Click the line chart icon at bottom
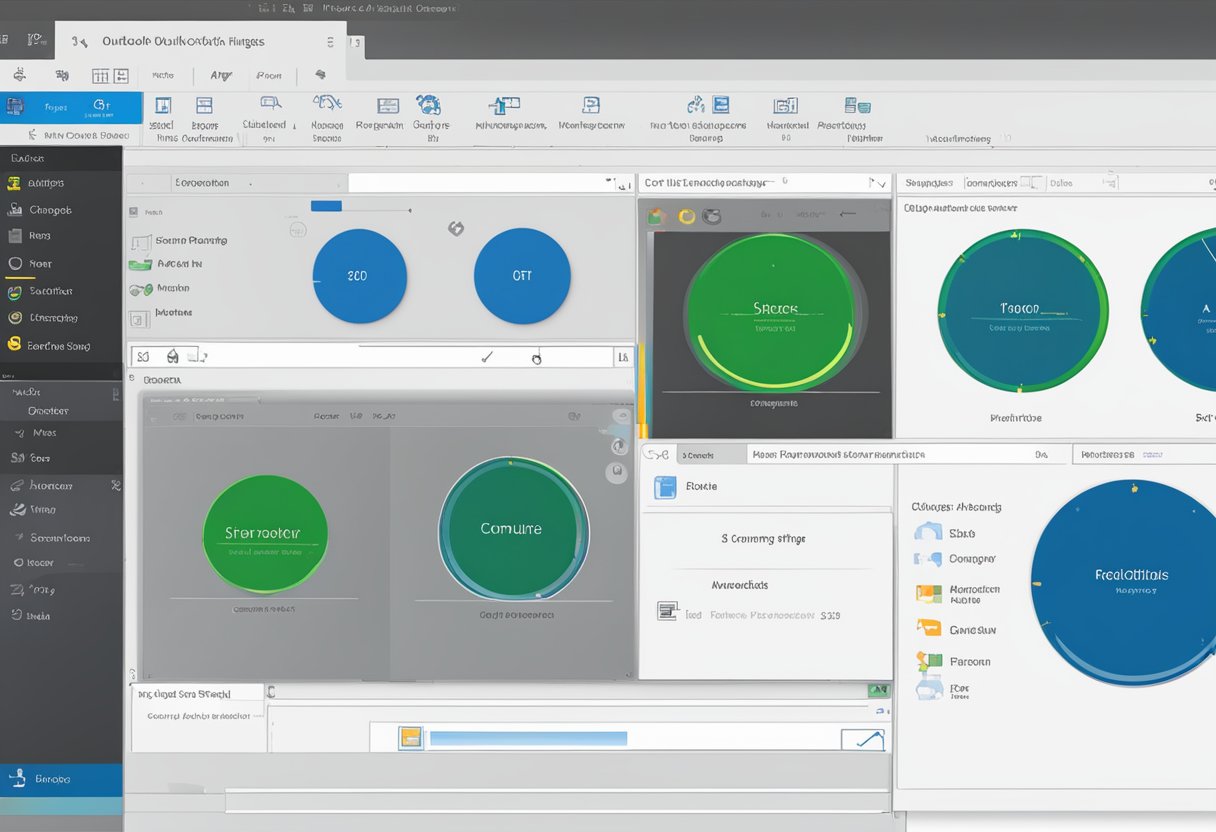The image size is (1216, 832). click(863, 739)
